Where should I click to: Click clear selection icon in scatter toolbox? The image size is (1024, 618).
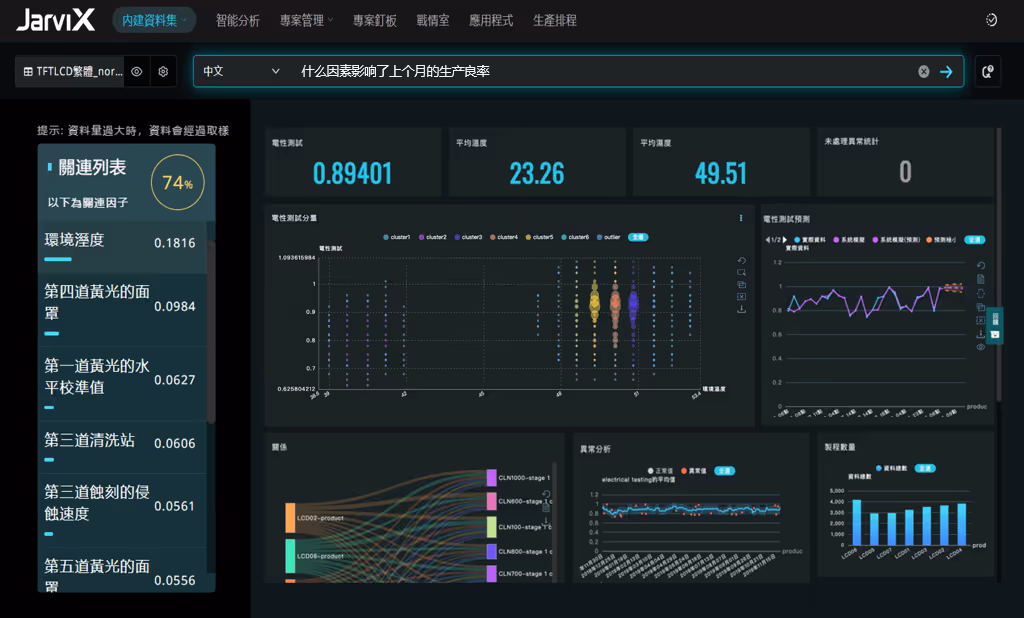741,297
